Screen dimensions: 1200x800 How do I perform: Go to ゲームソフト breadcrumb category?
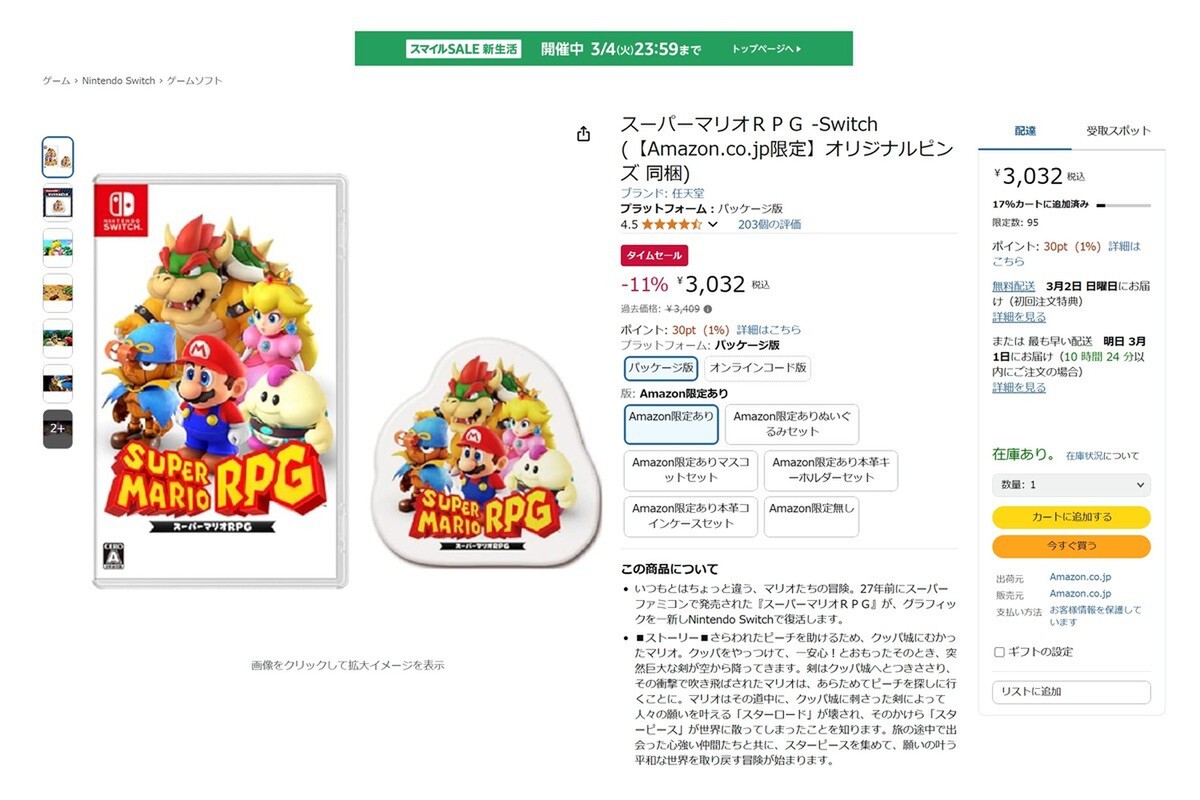pos(194,81)
